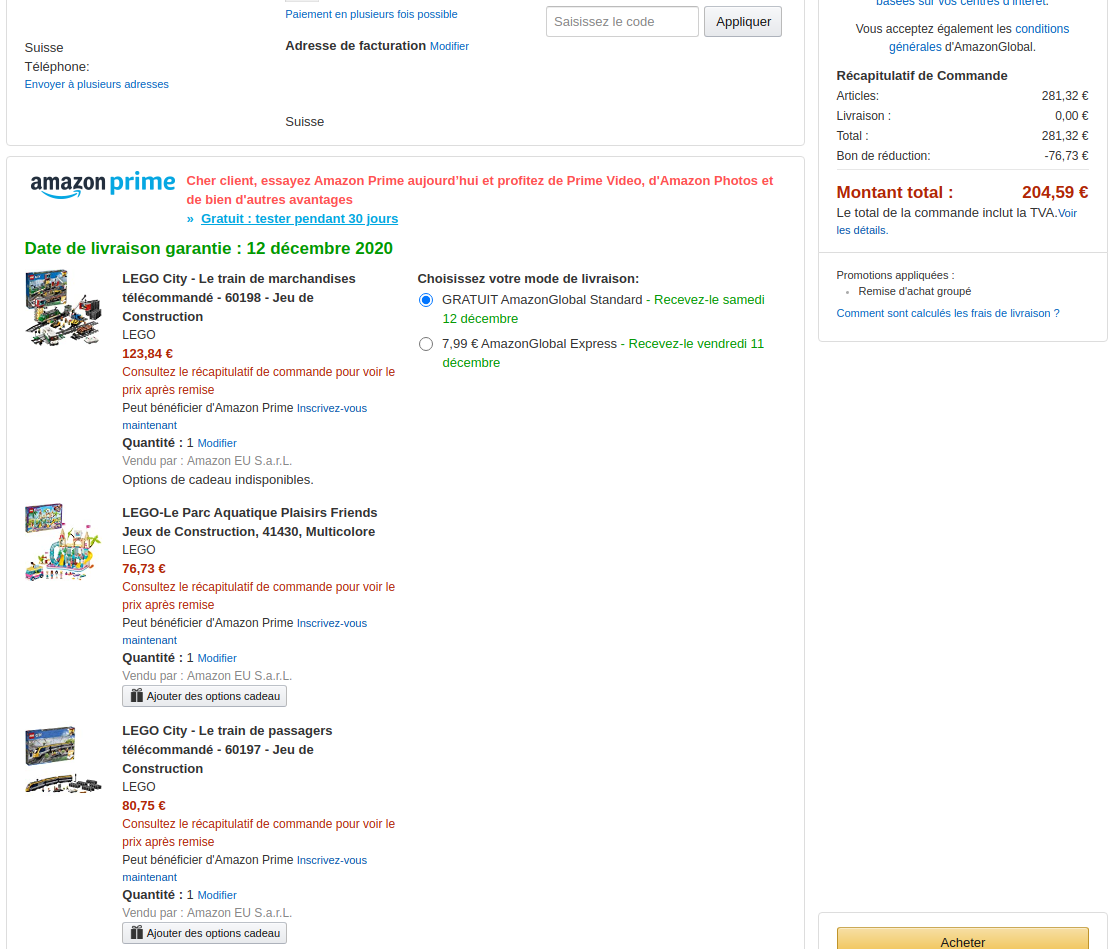Modify the billing address

tap(449, 46)
